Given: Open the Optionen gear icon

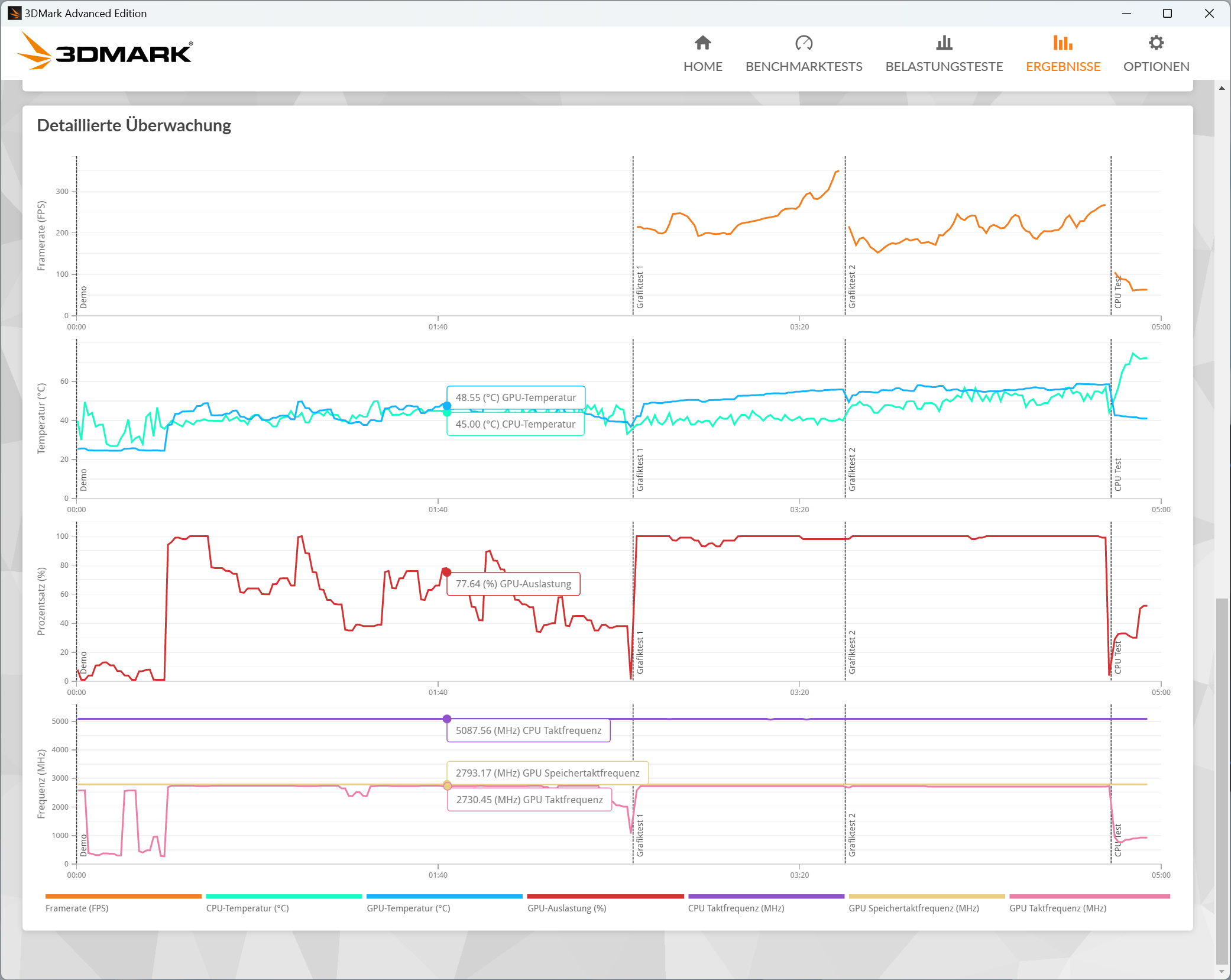Looking at the screenshot, I should pyautogui.click(x=1156, y=43).
